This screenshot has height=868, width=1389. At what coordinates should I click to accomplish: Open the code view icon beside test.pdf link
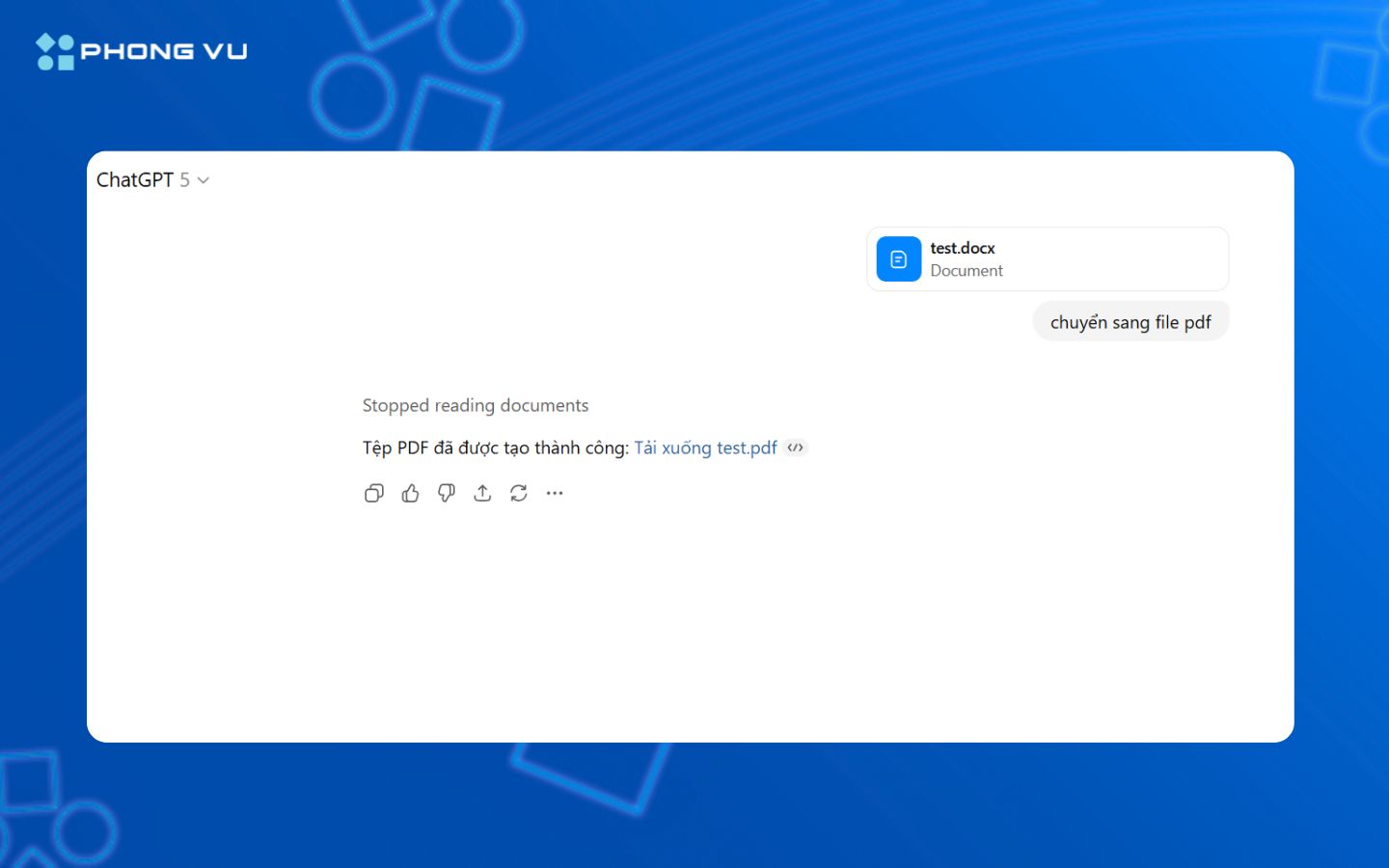(x=795, y=448)
